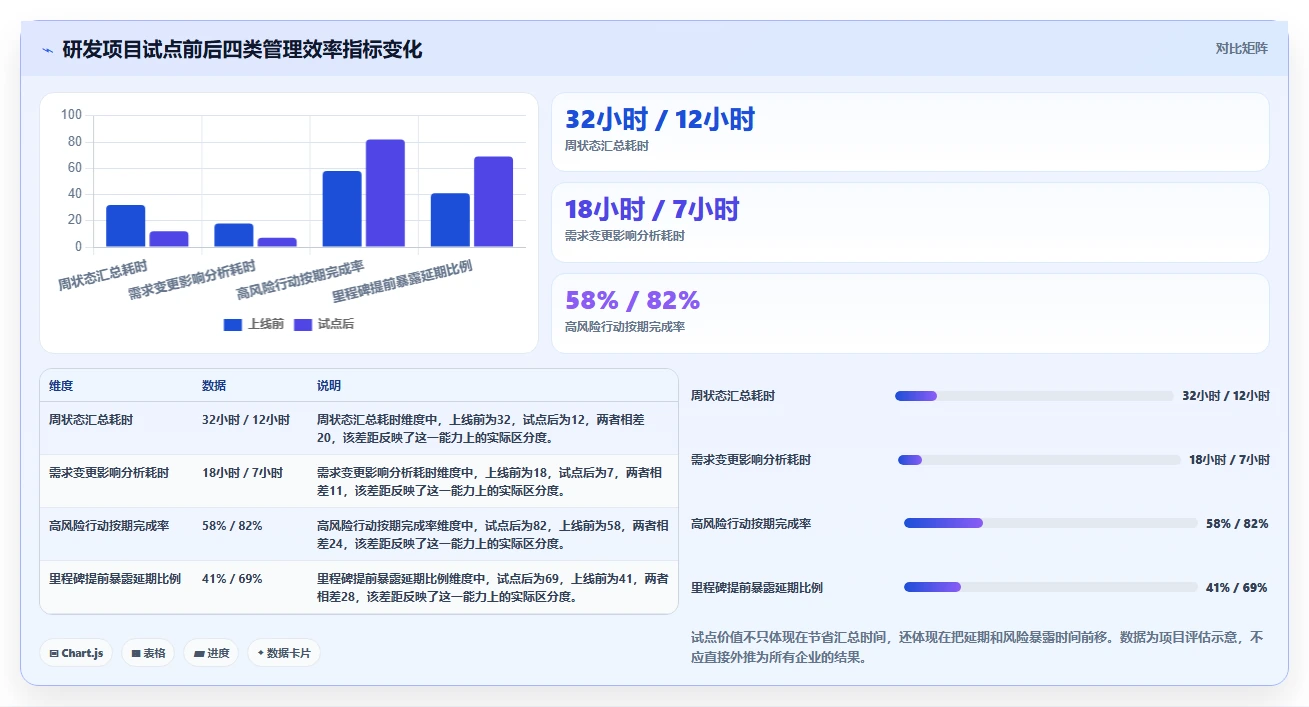Click the 上线前 bar for 需求变更影响分析耗时

(x=234, y=235)
